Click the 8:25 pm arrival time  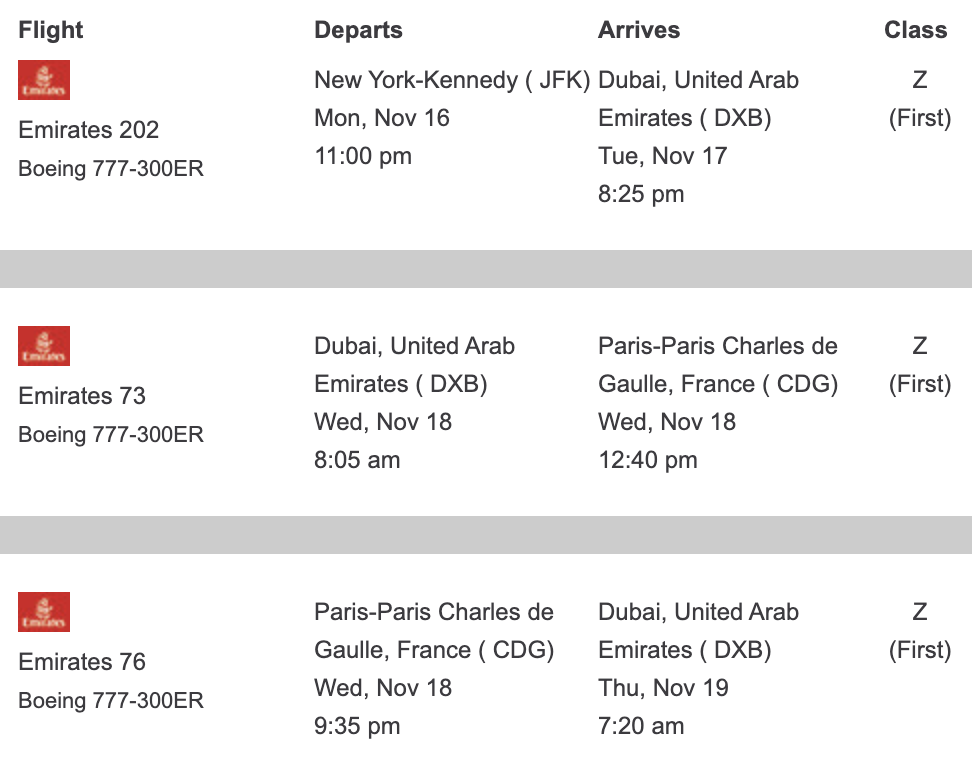coord(641,194)
